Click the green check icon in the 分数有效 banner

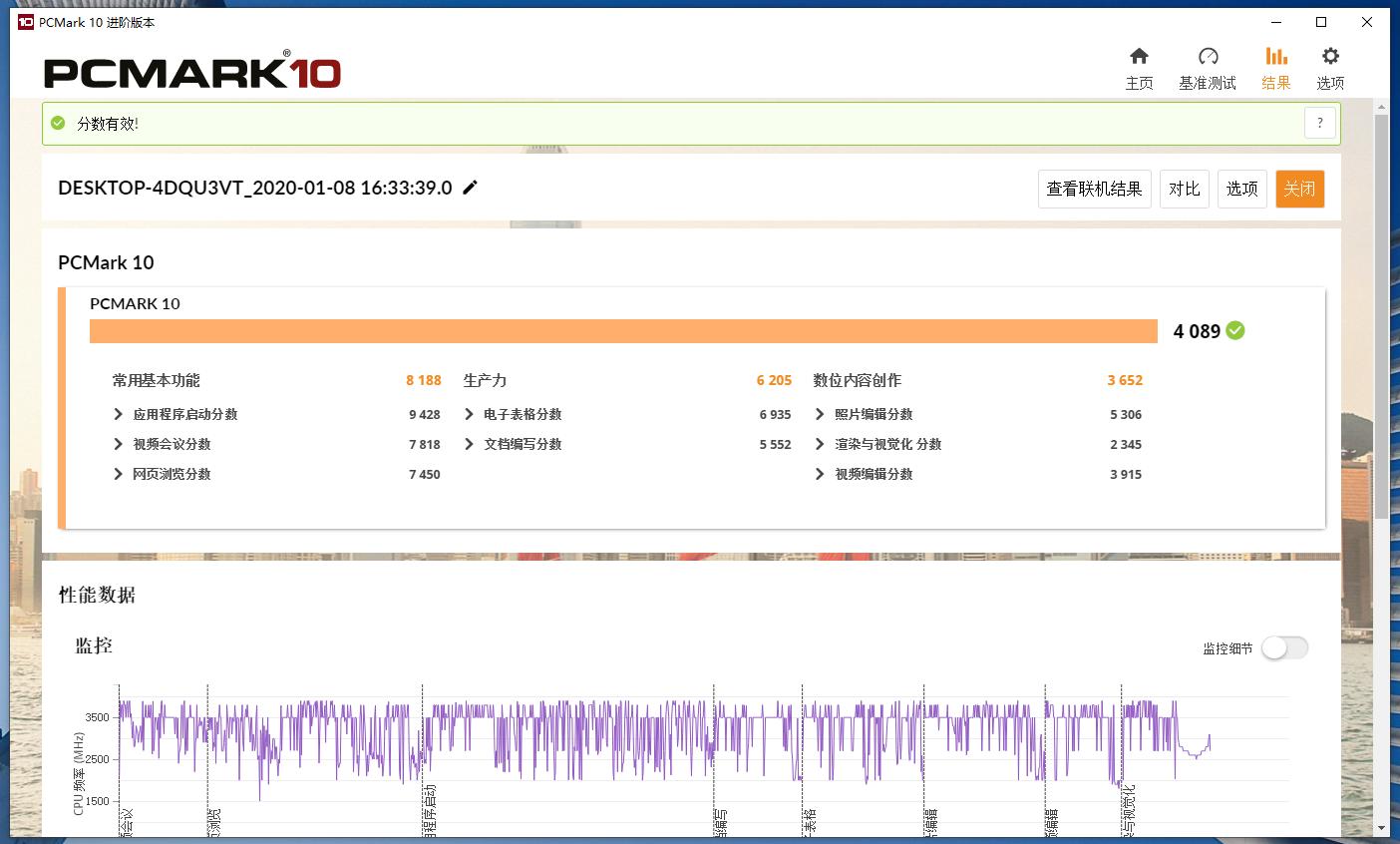click(x=58, y=123)
